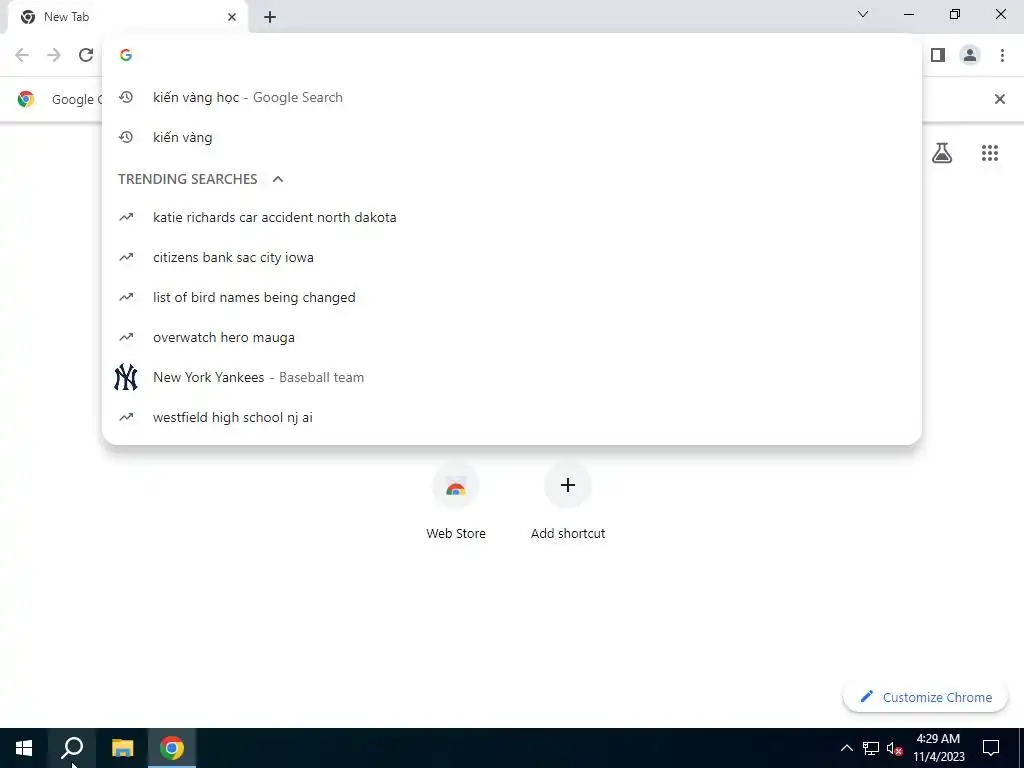
Task: Reload the current page
Action: [86, 55]
